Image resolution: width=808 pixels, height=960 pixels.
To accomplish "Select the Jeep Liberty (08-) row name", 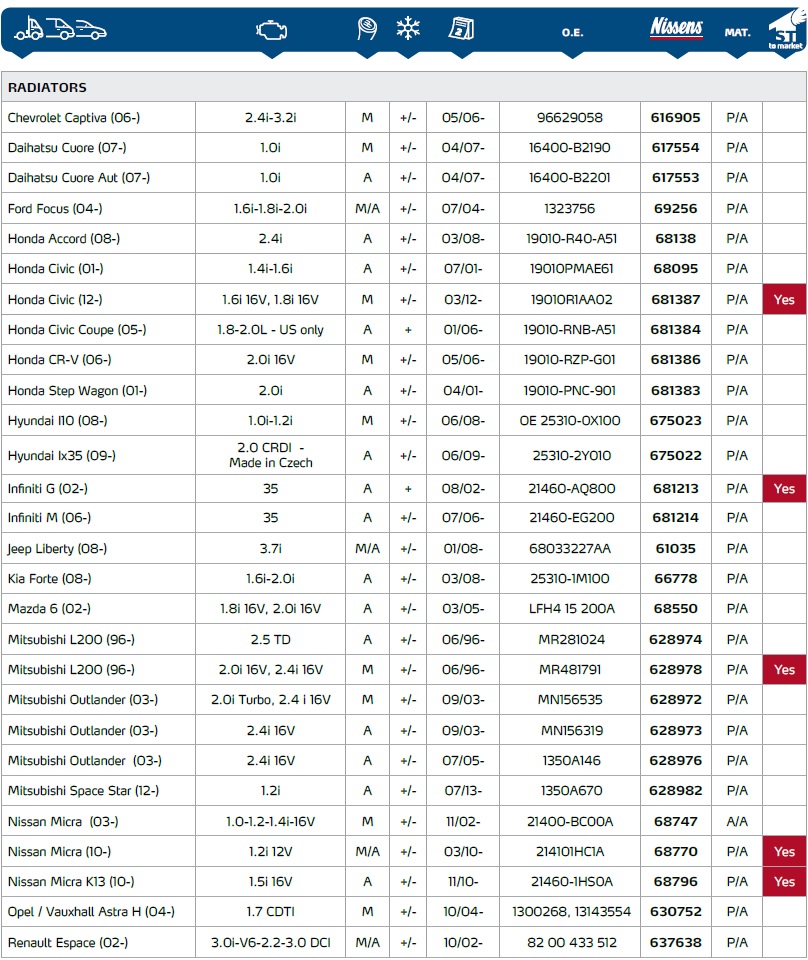I will tap(57, 548).
